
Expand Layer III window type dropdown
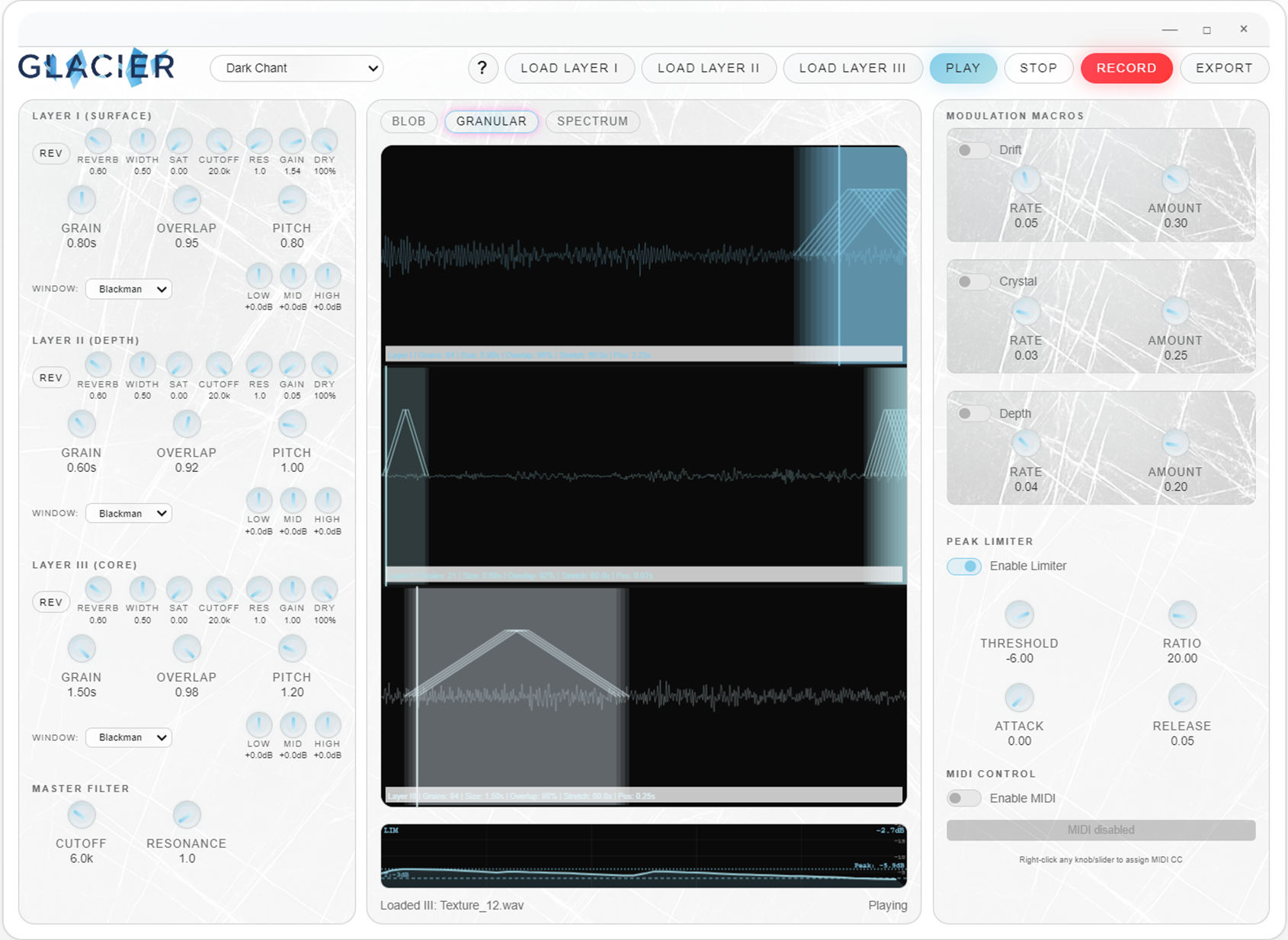click(129, 737)
